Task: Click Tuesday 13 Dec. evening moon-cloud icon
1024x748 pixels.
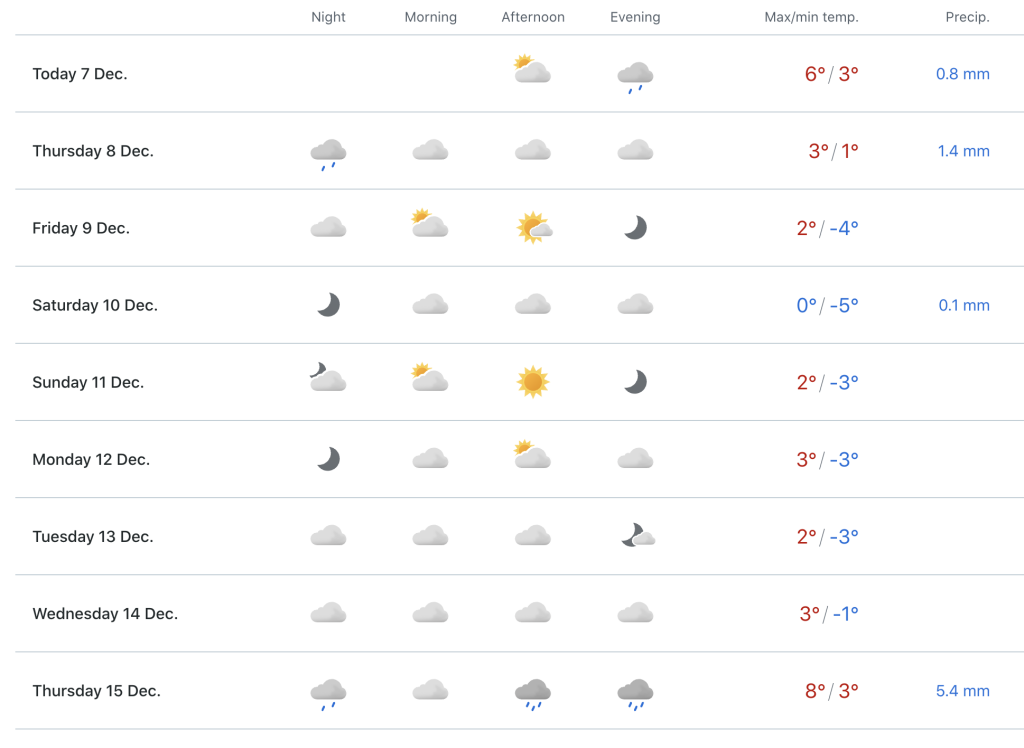Action: pyautogui.click(x=637, y=535)
